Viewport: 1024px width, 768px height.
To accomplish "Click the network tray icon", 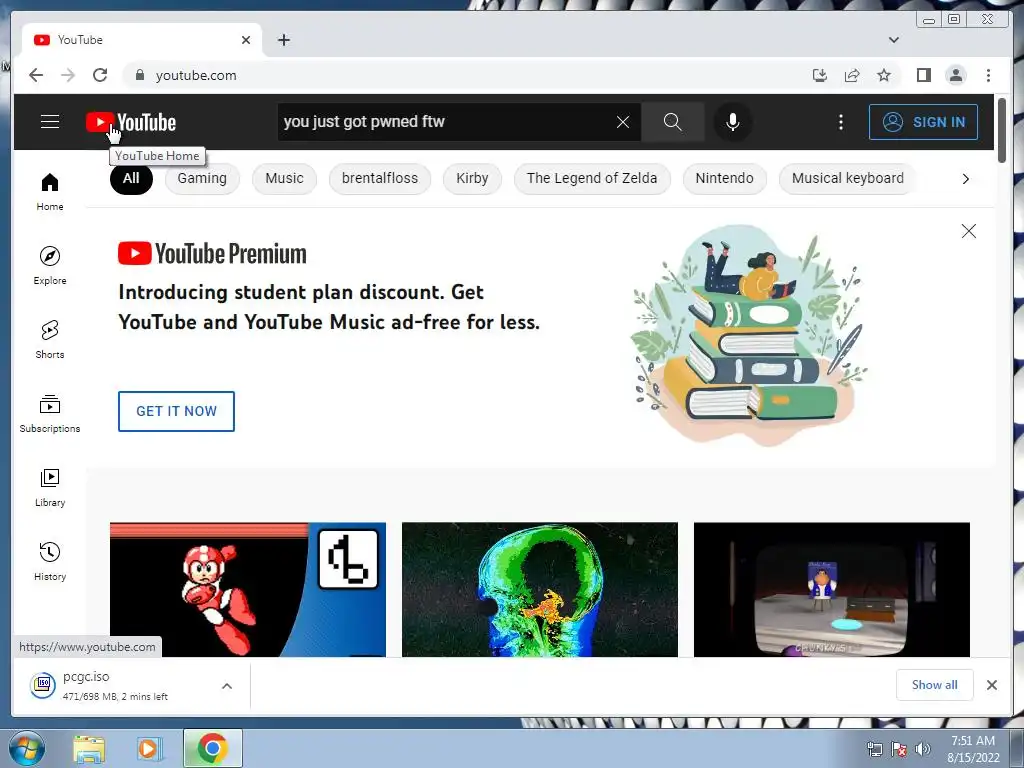I will (874, 749).
